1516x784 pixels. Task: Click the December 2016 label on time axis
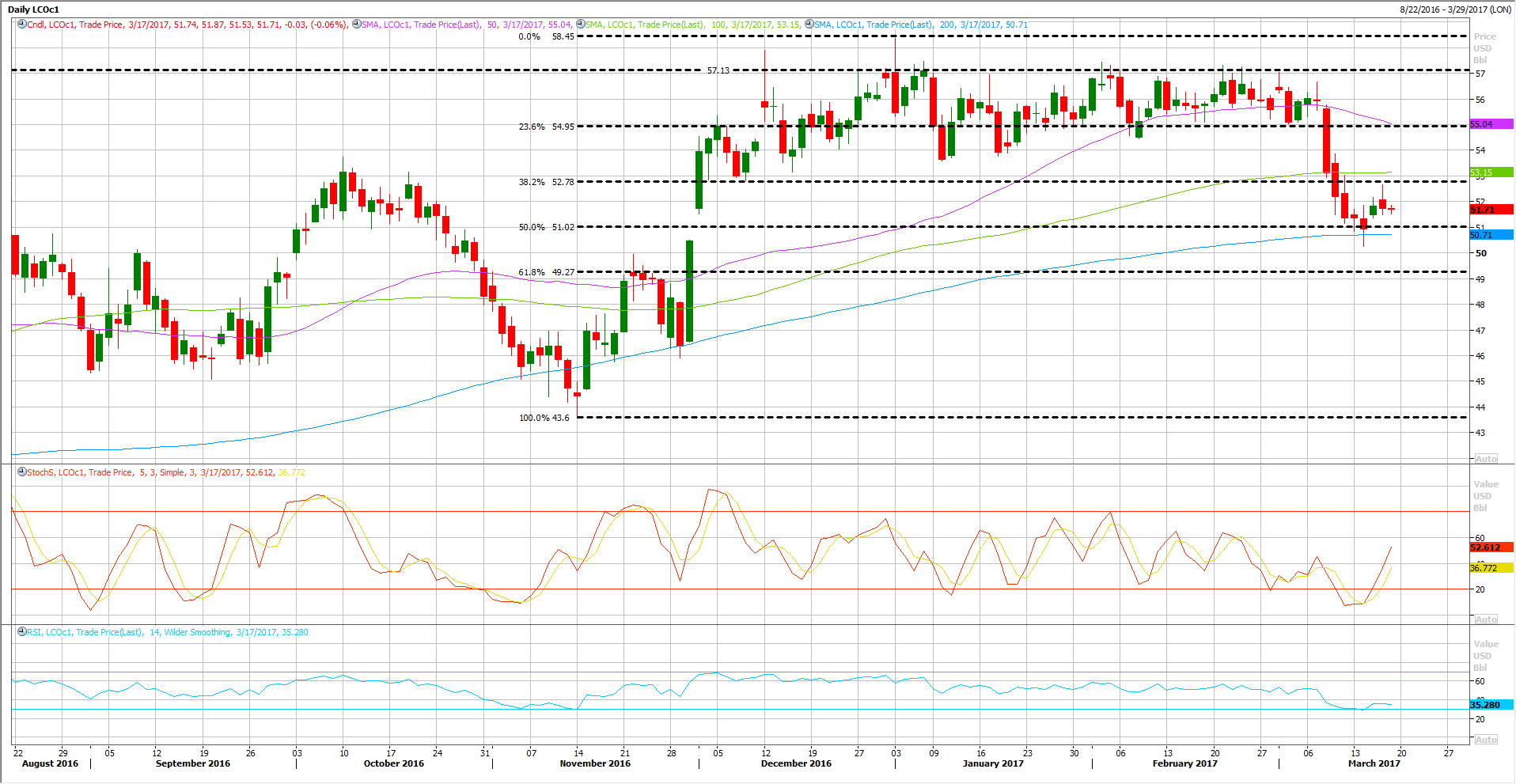click(x=796, y=763)
